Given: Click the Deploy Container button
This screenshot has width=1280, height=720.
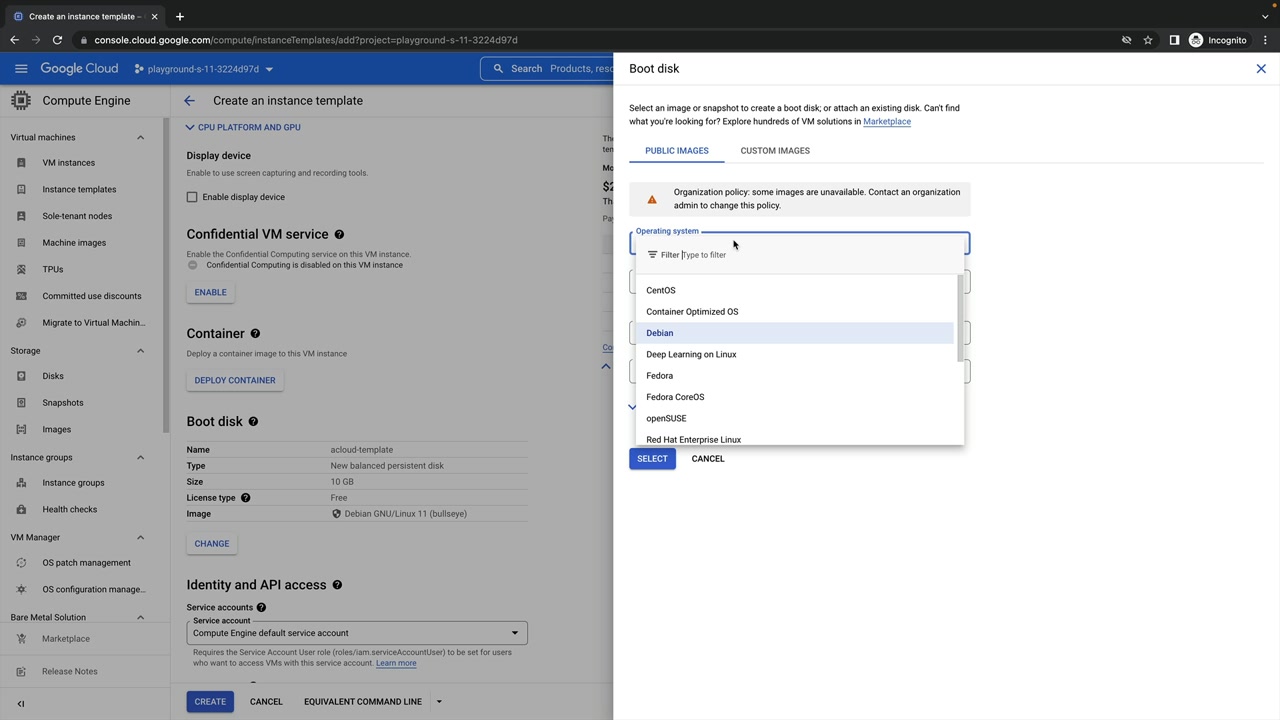Looking at the screenshot, I should [x=235, y=380].
